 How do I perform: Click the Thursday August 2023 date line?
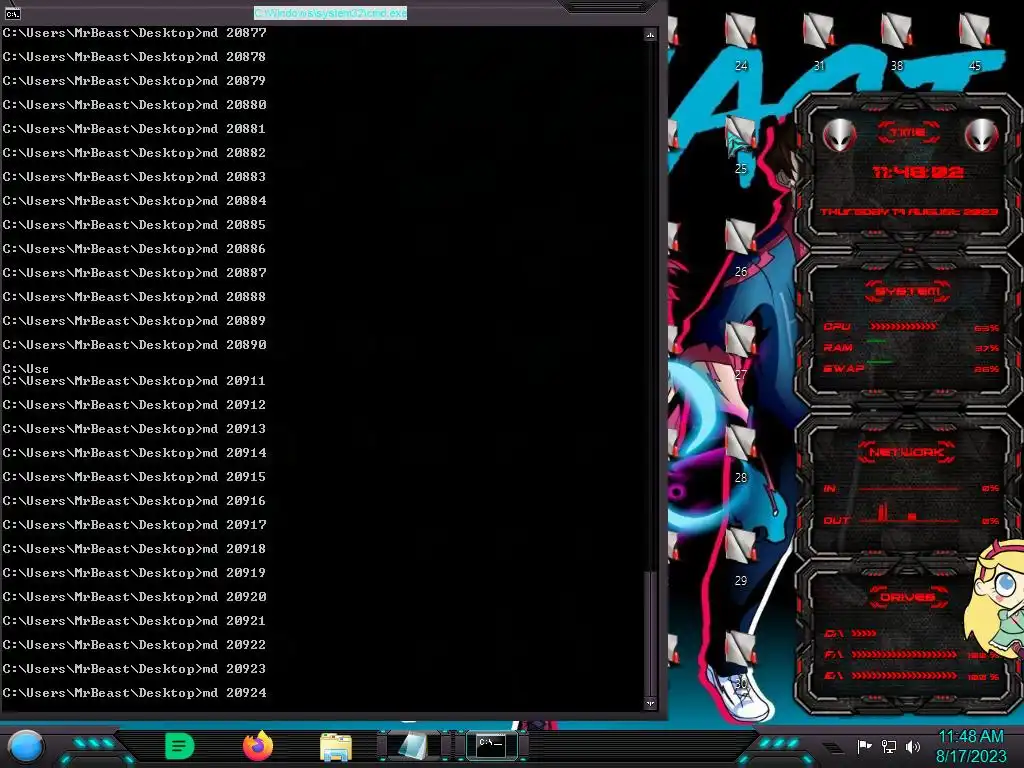[x=908, y=212]
